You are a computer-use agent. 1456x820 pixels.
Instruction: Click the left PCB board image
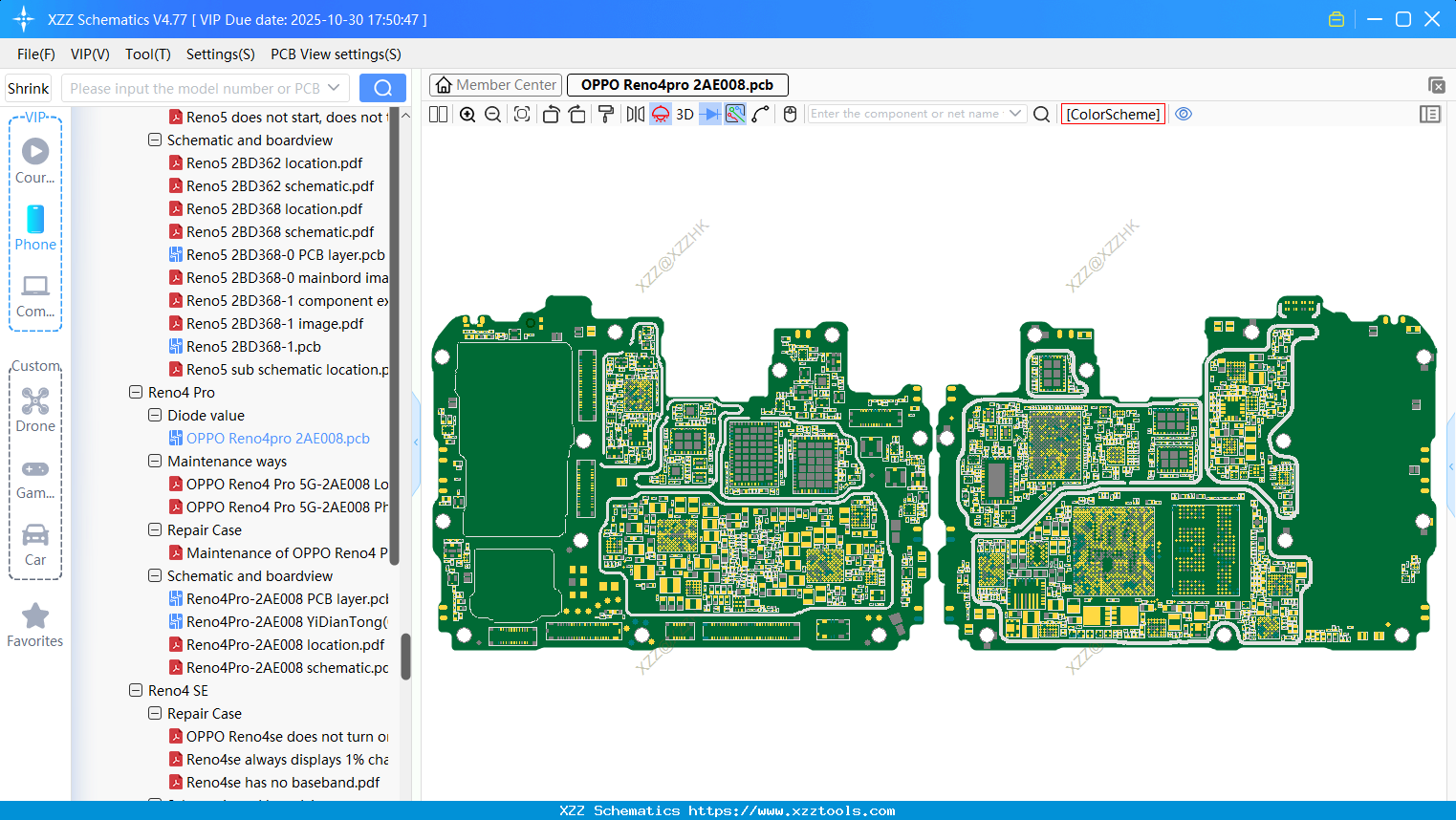pos(682,473)
